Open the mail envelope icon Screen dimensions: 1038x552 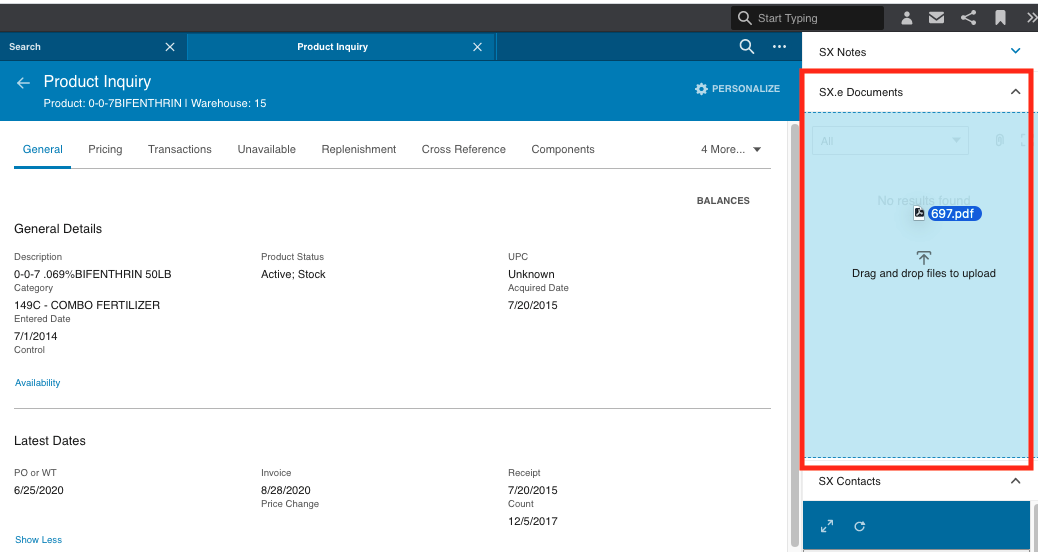tap(936, 18)
